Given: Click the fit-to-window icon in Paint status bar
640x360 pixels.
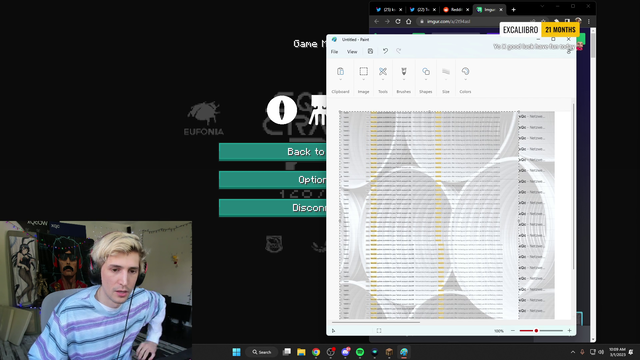Looking at the screenshot, I should 379,331.
